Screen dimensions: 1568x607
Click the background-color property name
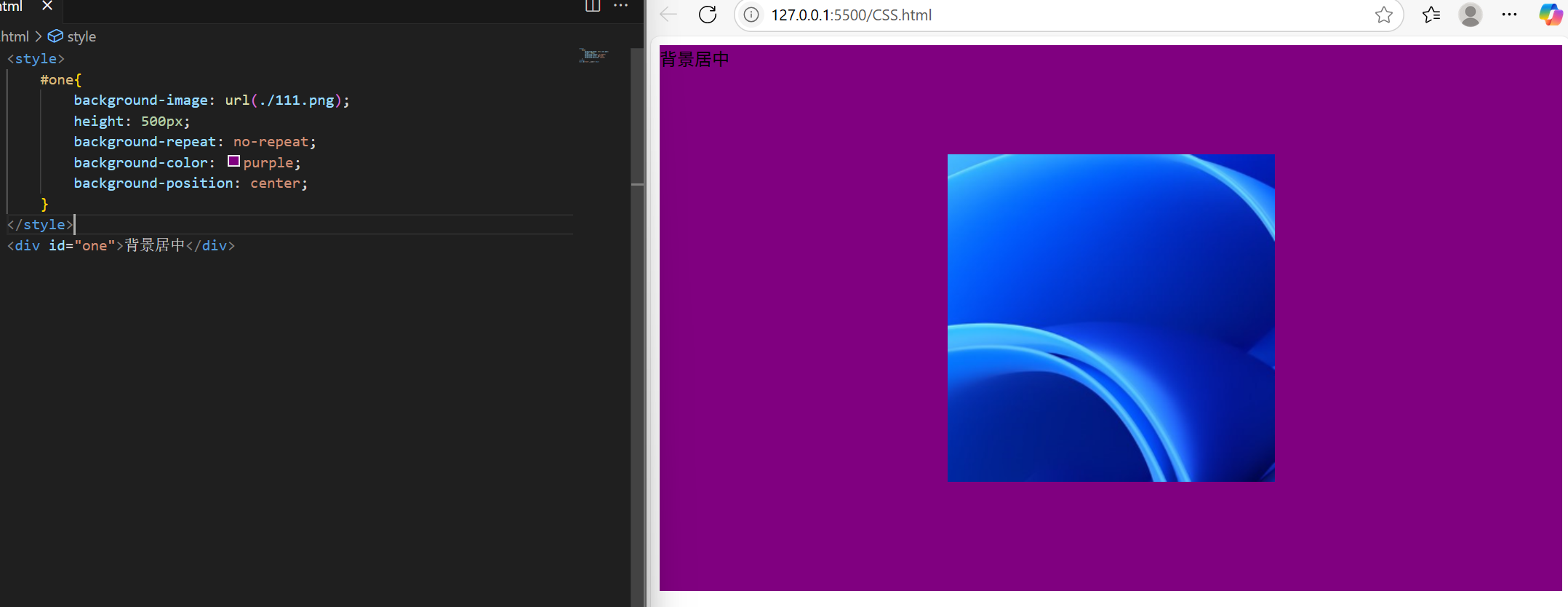(140, 163)
